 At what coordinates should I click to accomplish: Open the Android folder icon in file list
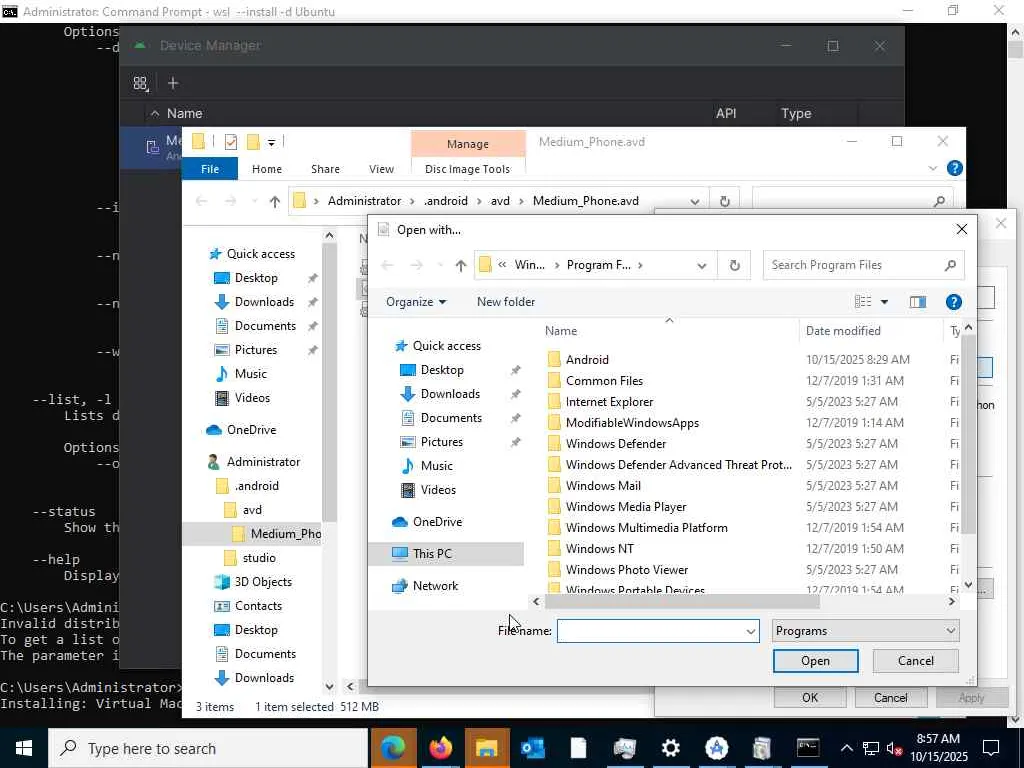pyautogui.click(x=554, y=359)
